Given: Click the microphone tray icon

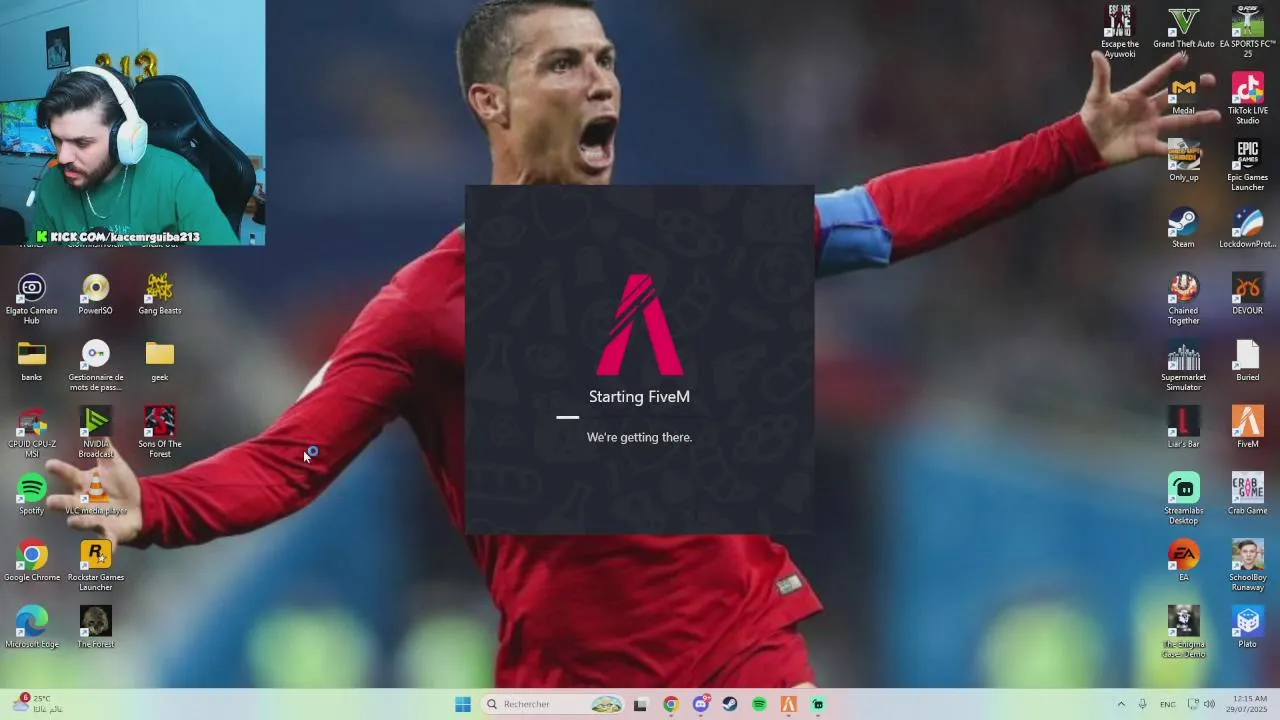Looking at the screenshot, I should 1142,704.
